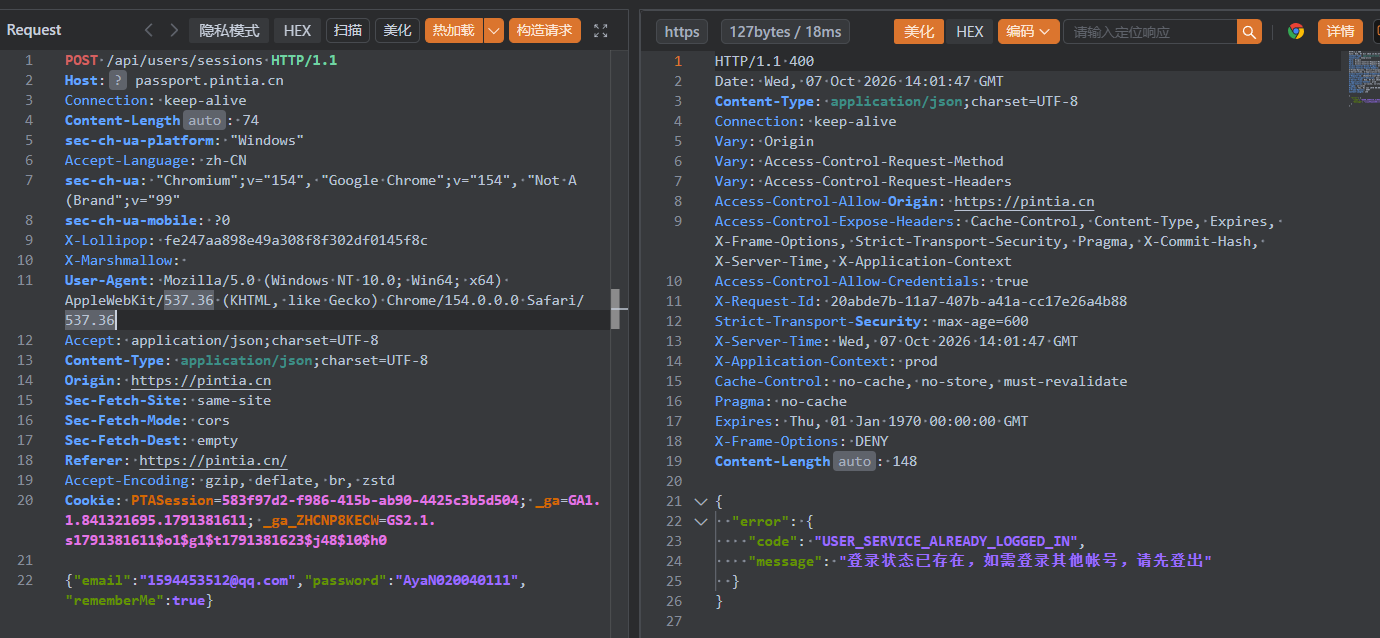This screenshot has height=638, width=1380.
Task: Collapse the JSON body at response line 21
Action: tap(700, 501)
